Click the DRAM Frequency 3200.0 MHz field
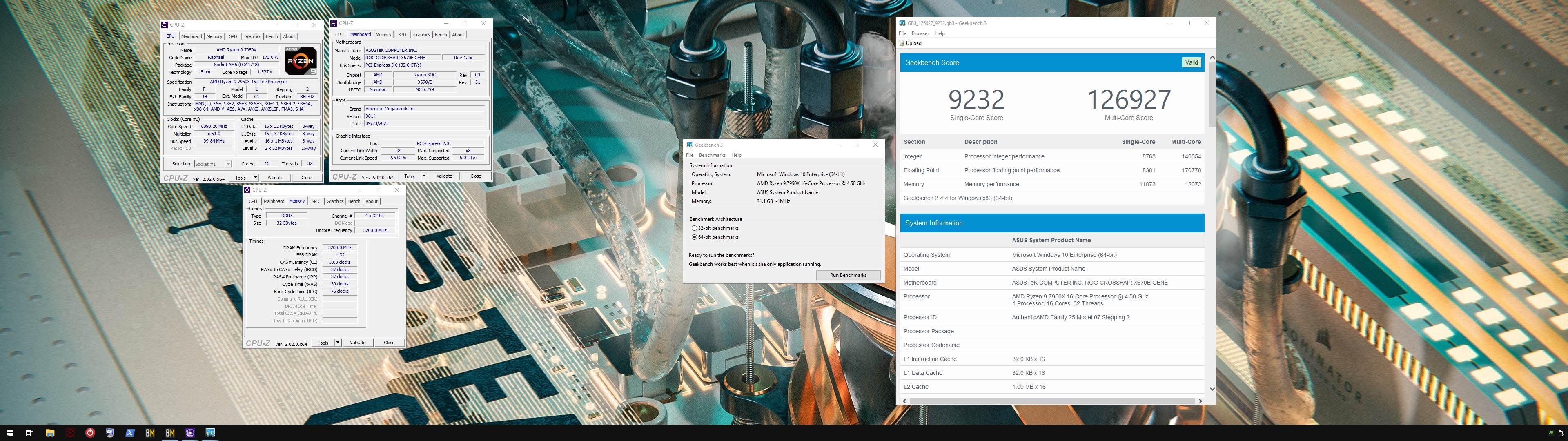Screen dimensions: 1568x441 [x=340, y=248]
